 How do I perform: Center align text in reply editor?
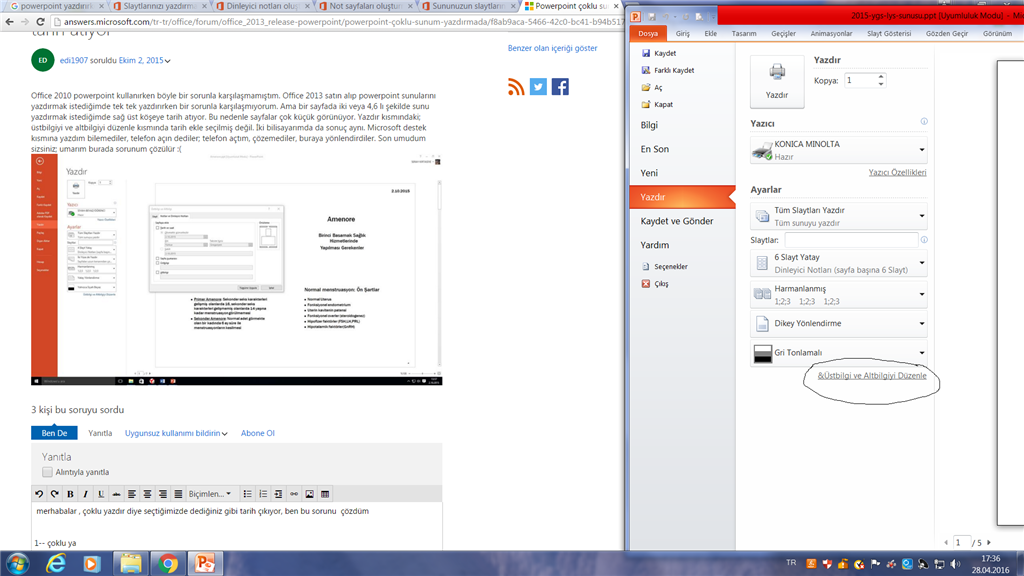coord(148,494)
